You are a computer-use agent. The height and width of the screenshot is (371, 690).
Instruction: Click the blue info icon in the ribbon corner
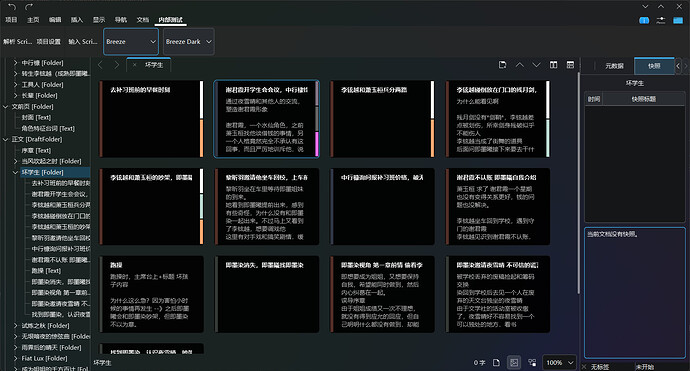[644, 20]
